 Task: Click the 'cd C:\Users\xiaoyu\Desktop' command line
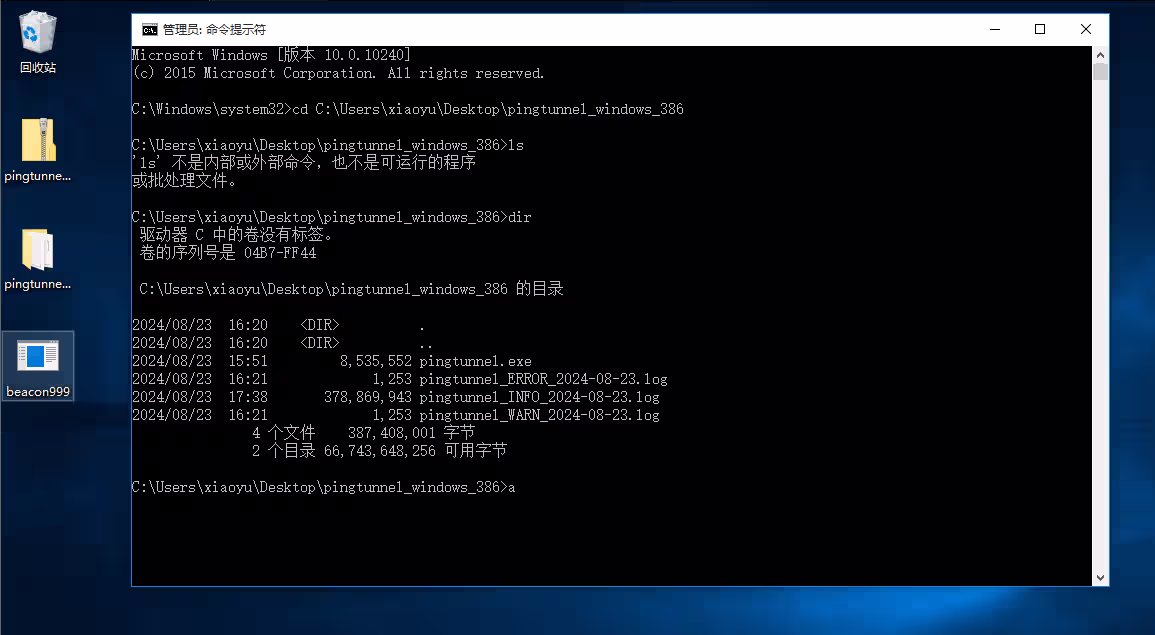(407, 109)
